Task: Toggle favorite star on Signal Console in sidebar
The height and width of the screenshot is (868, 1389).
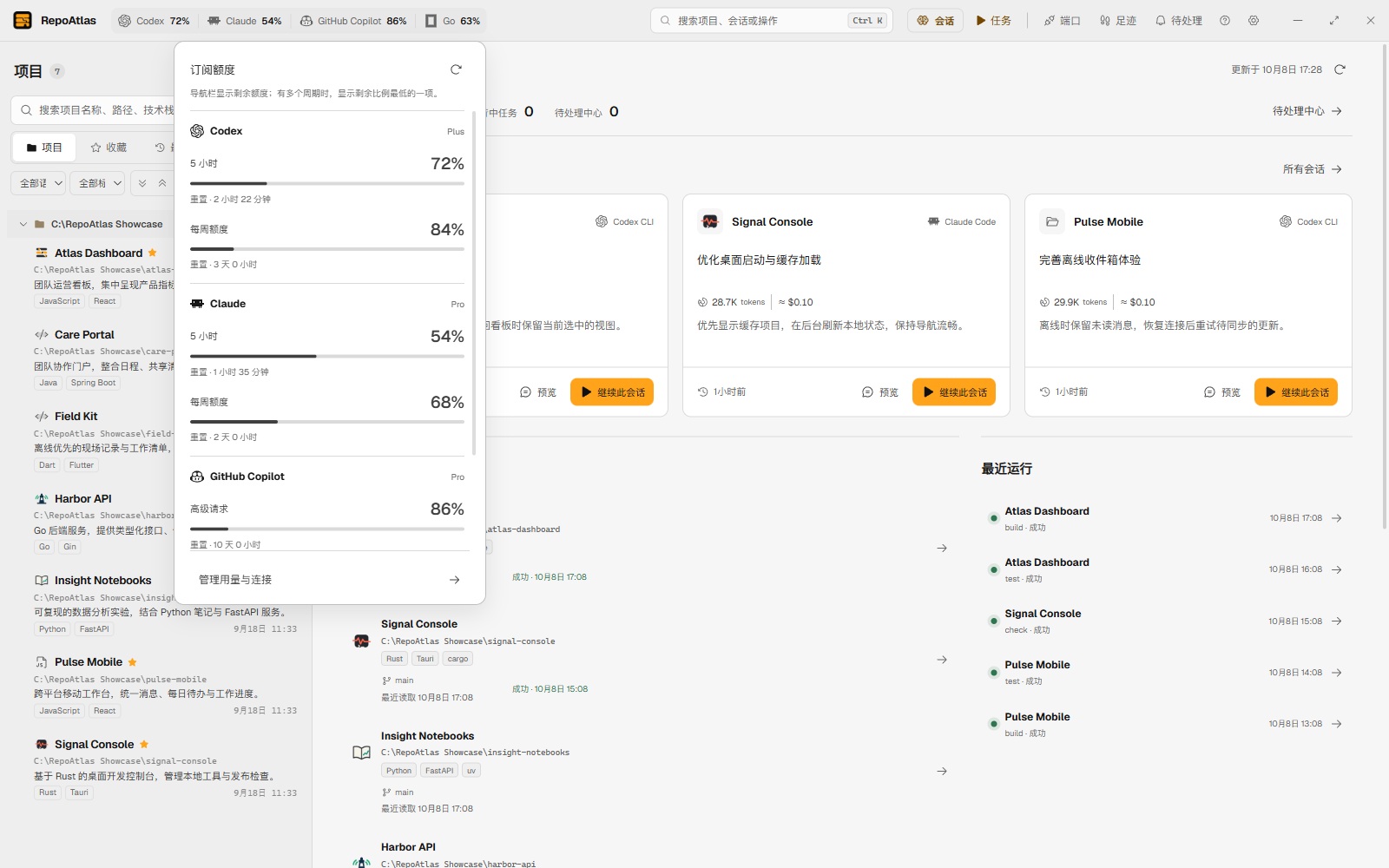Action: (144, 745)
